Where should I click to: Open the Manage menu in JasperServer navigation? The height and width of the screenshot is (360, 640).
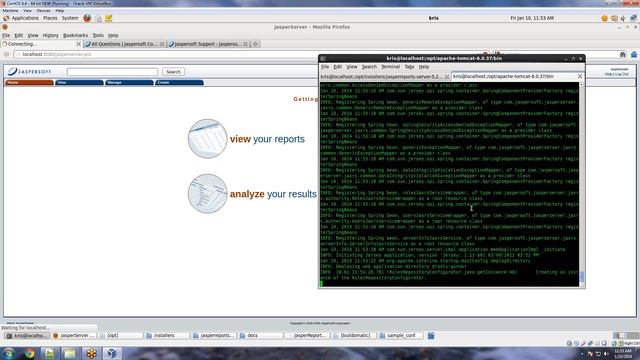click(x=129, y=82)
